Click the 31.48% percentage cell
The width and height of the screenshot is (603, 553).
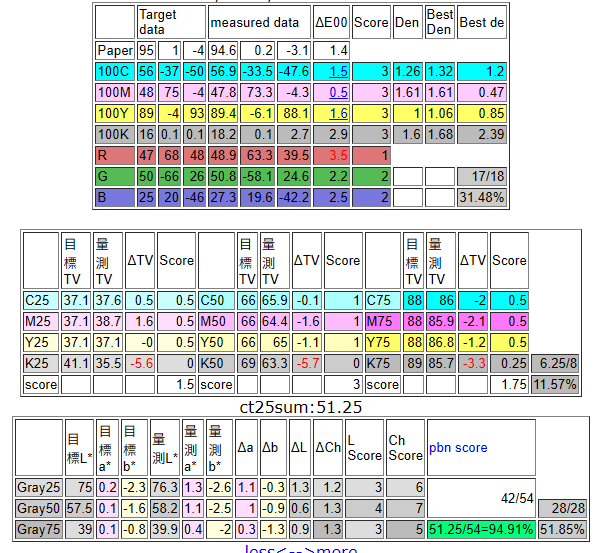coord(482,198)
